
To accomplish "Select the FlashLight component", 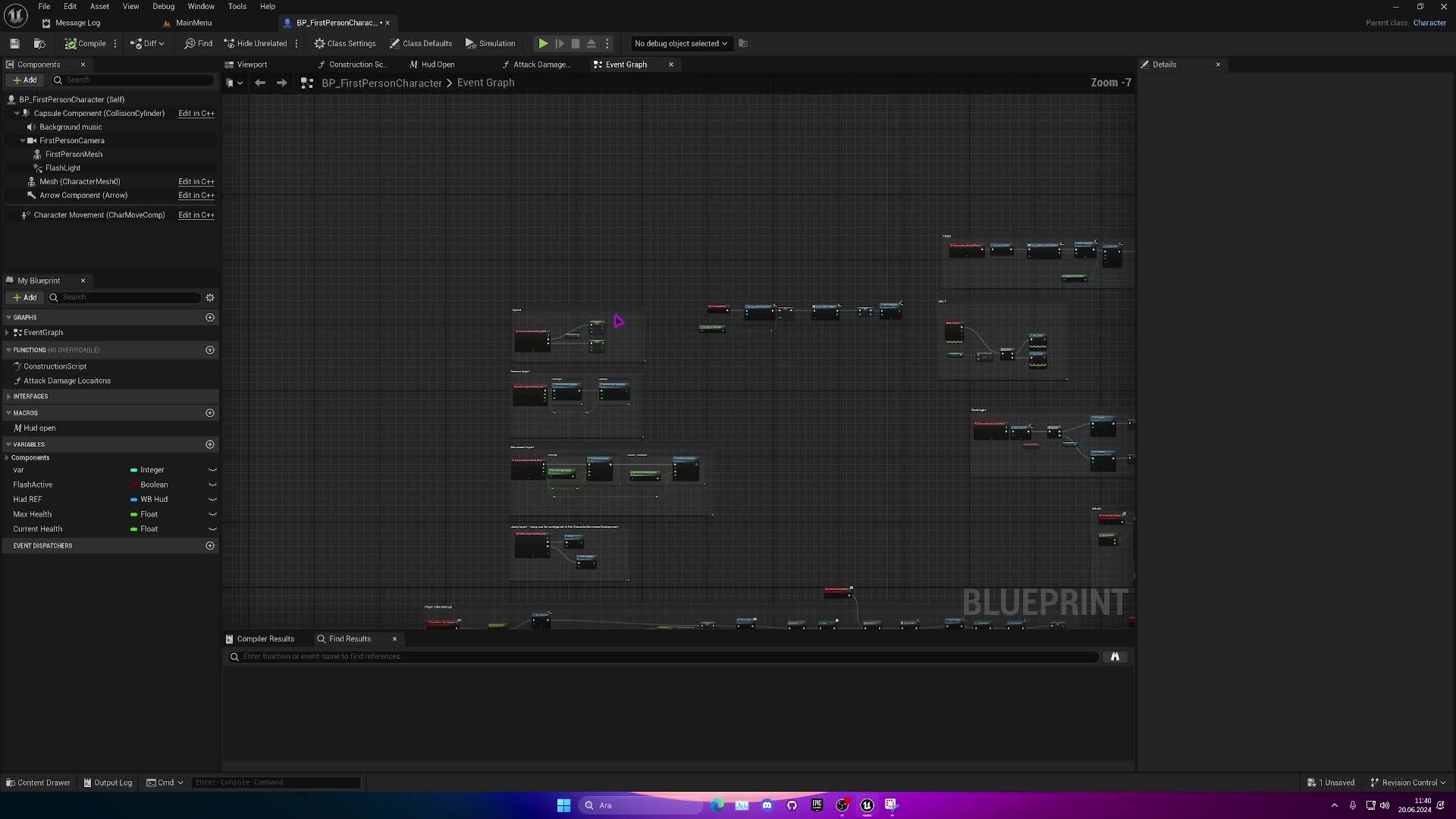I will coord(62,168).
